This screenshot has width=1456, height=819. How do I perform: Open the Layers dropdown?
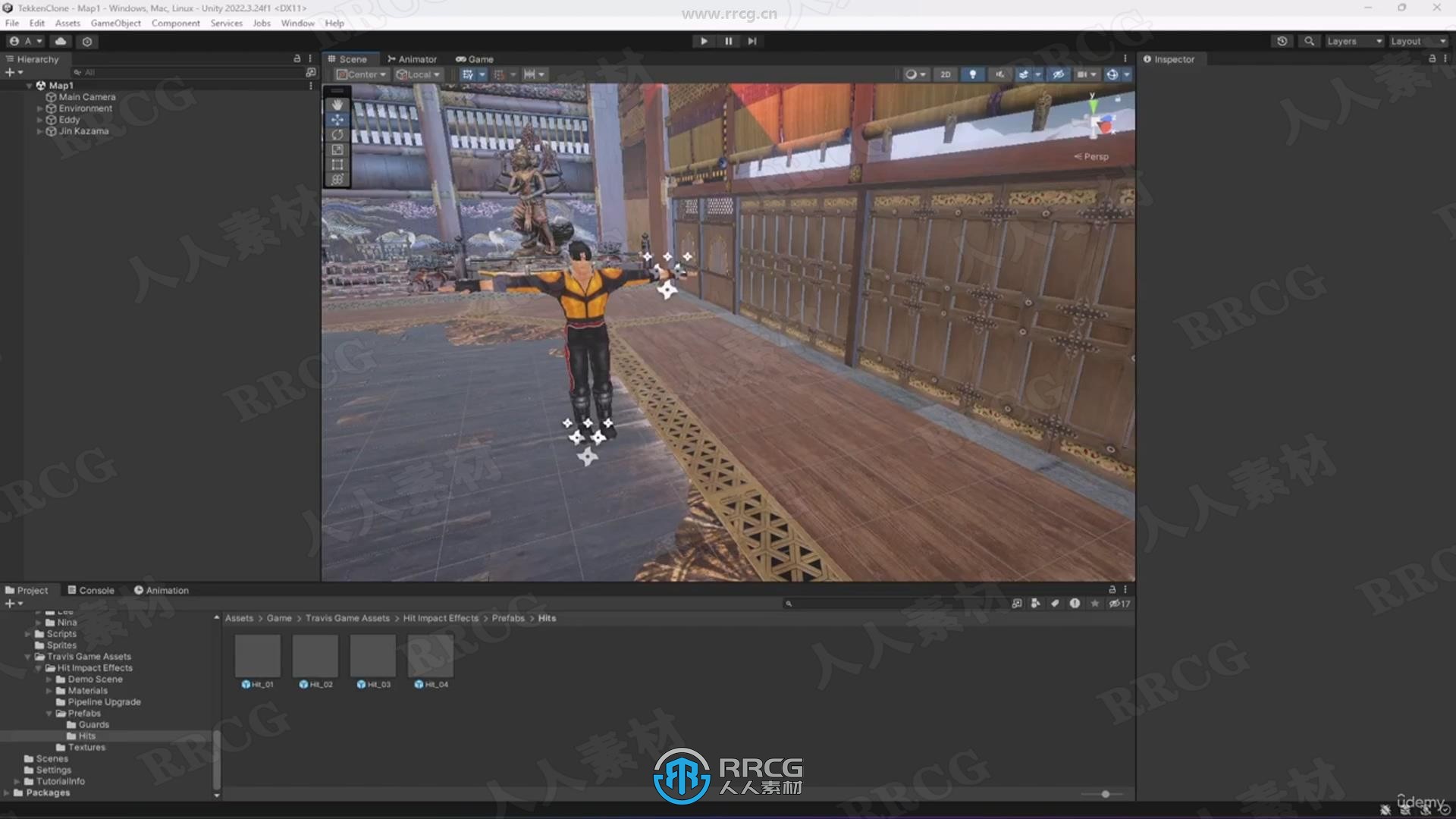tap(1354, 41)
